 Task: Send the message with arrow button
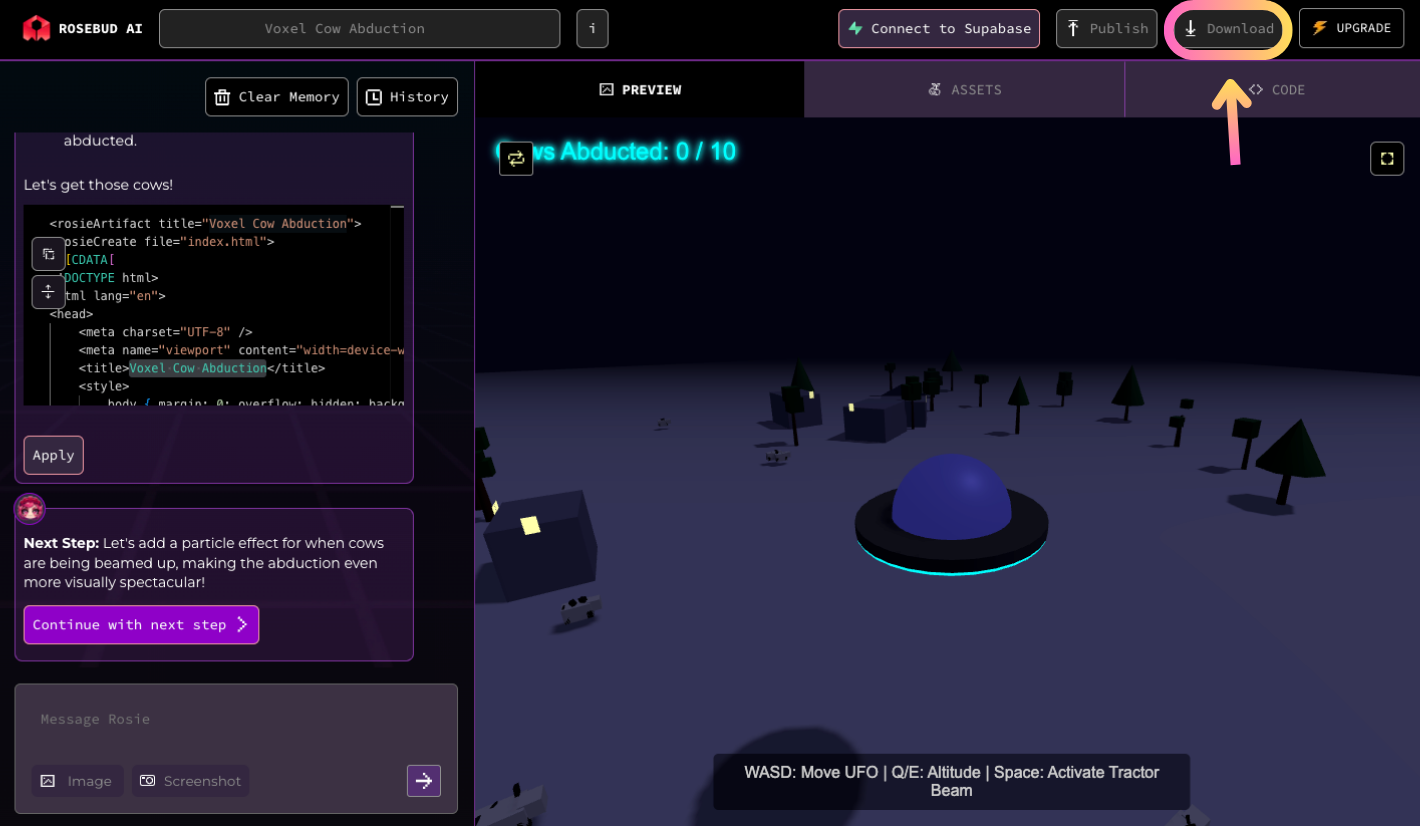point(424,781)
